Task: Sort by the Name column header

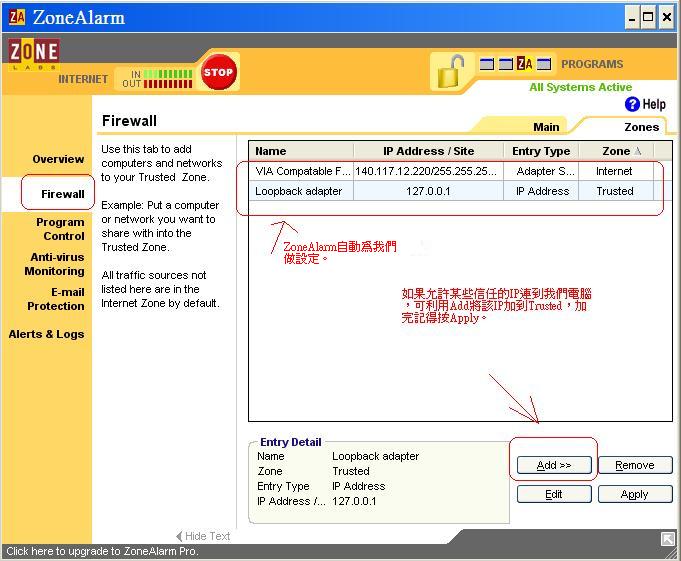Action: [301, 151]
